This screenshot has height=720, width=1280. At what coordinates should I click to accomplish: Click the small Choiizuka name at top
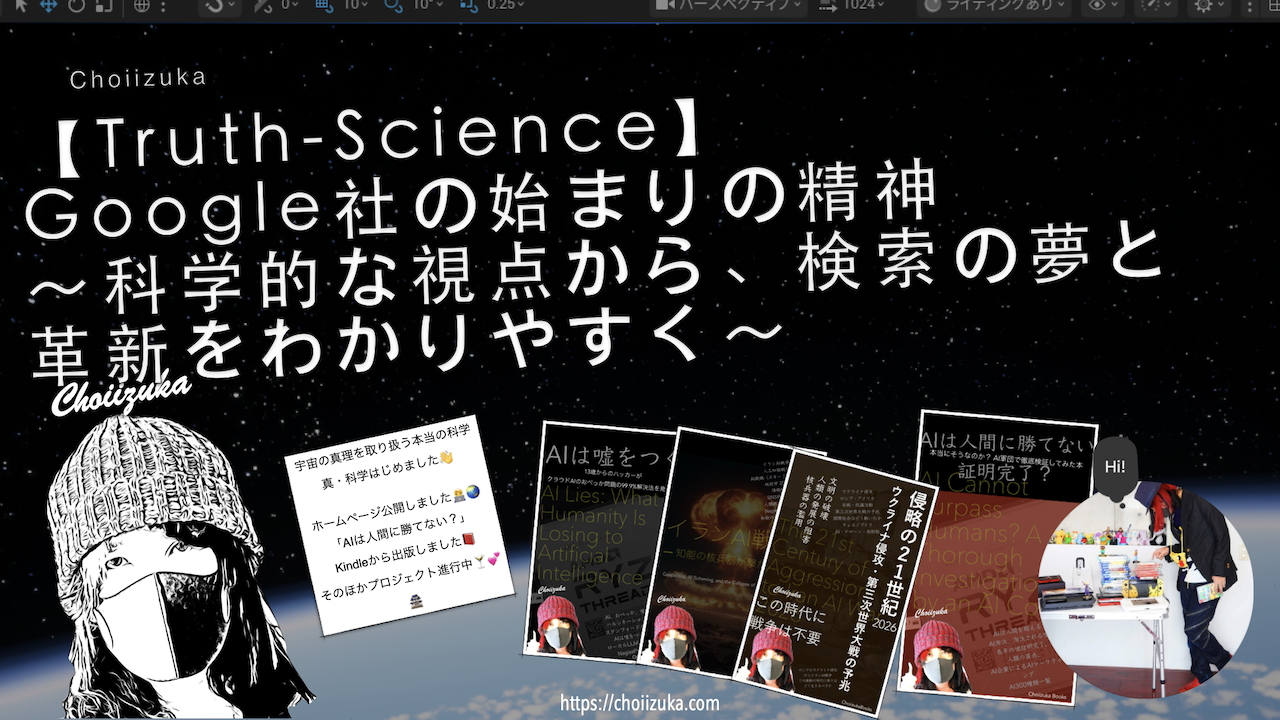point(138,78)
